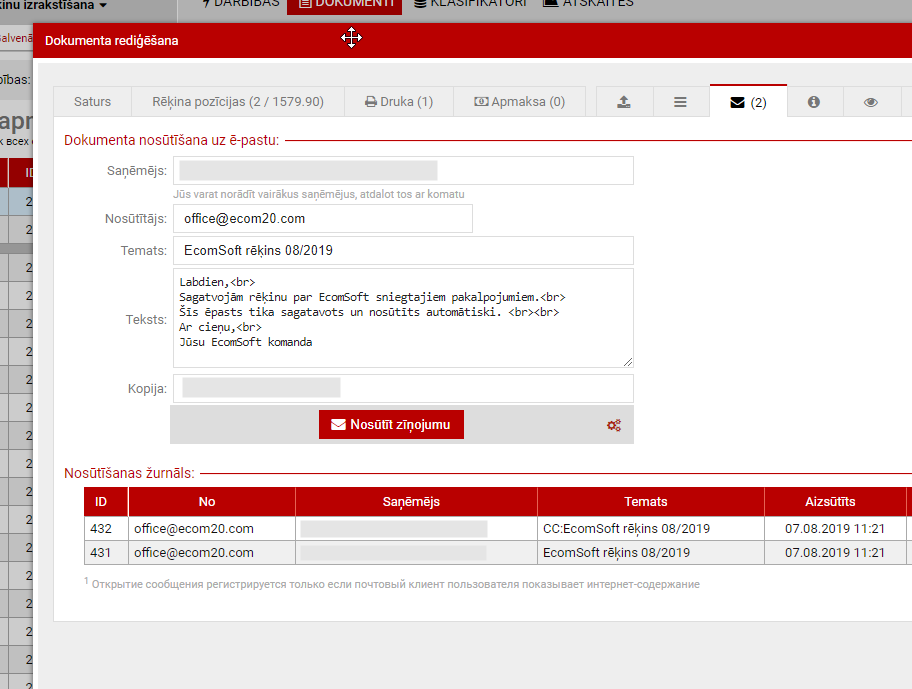Focus the Nosūtītājs sender field

point(322,218)
